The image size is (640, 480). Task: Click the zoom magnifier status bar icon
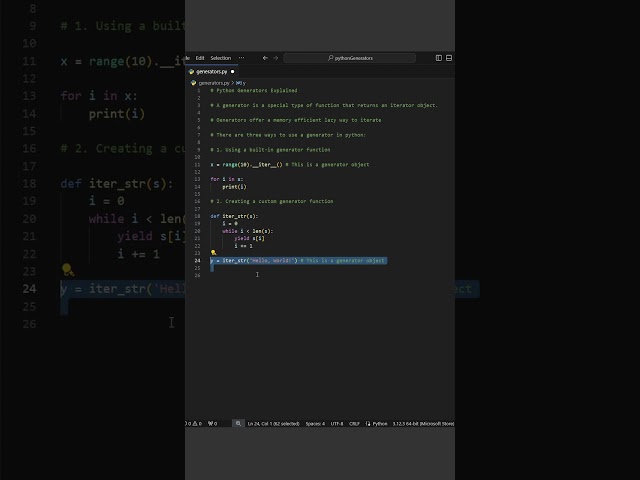pyautogui.click(x=238, y=424)
